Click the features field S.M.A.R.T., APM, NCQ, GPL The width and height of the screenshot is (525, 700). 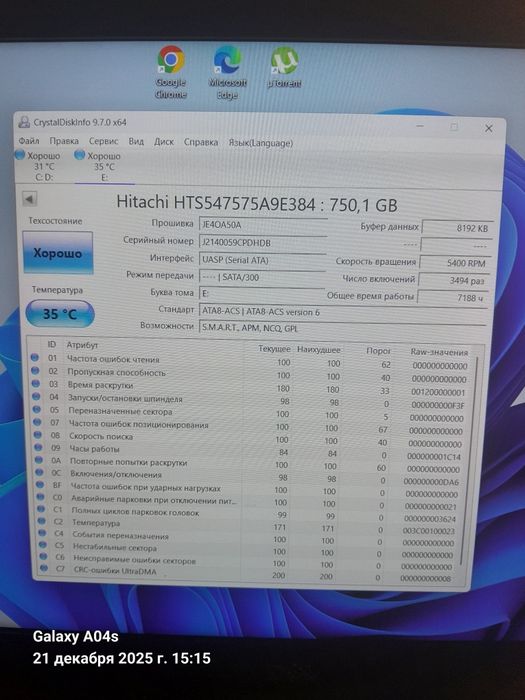[342, 328]
